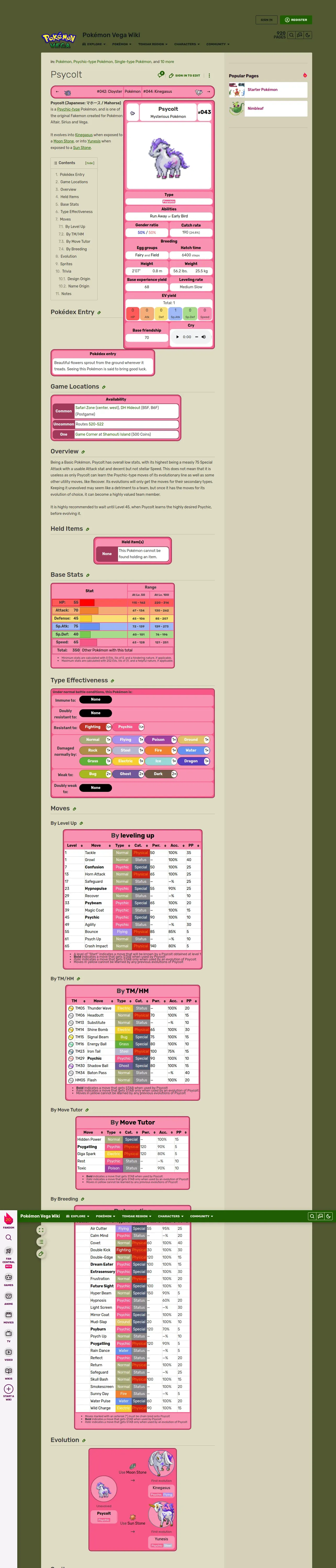Screen dimensions: 336x1568
Task: Click Start a Wiki plus icon
Action: click(9, 1388)
